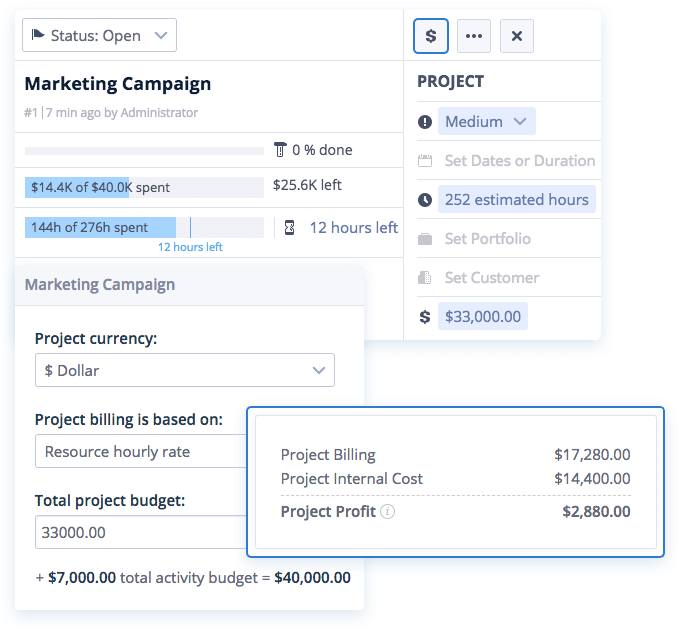Screen dimensions: 680x630
Task: Click the large 12 hours left link
Action: (353, 228)
